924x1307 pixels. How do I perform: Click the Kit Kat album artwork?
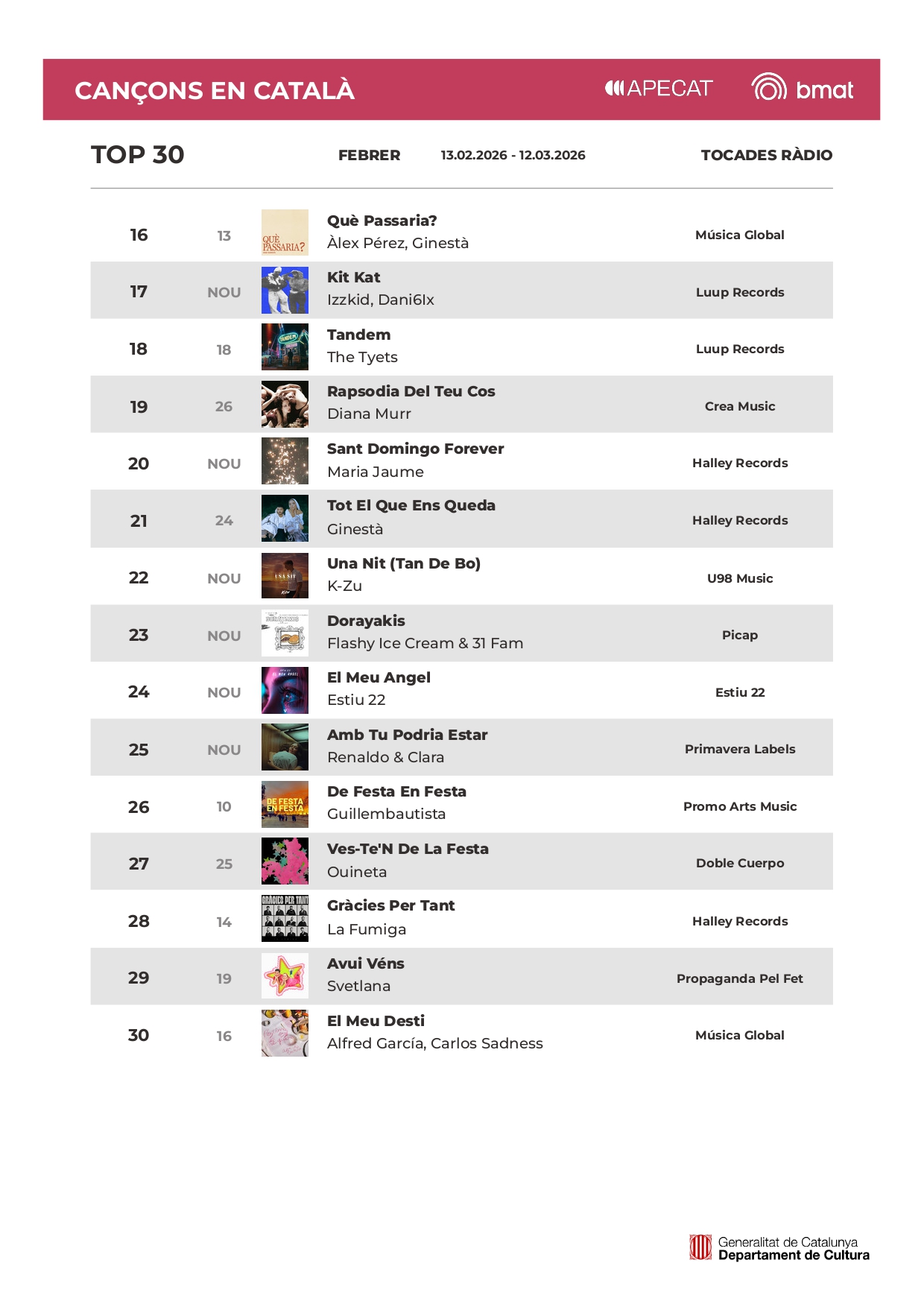point(285,291)
